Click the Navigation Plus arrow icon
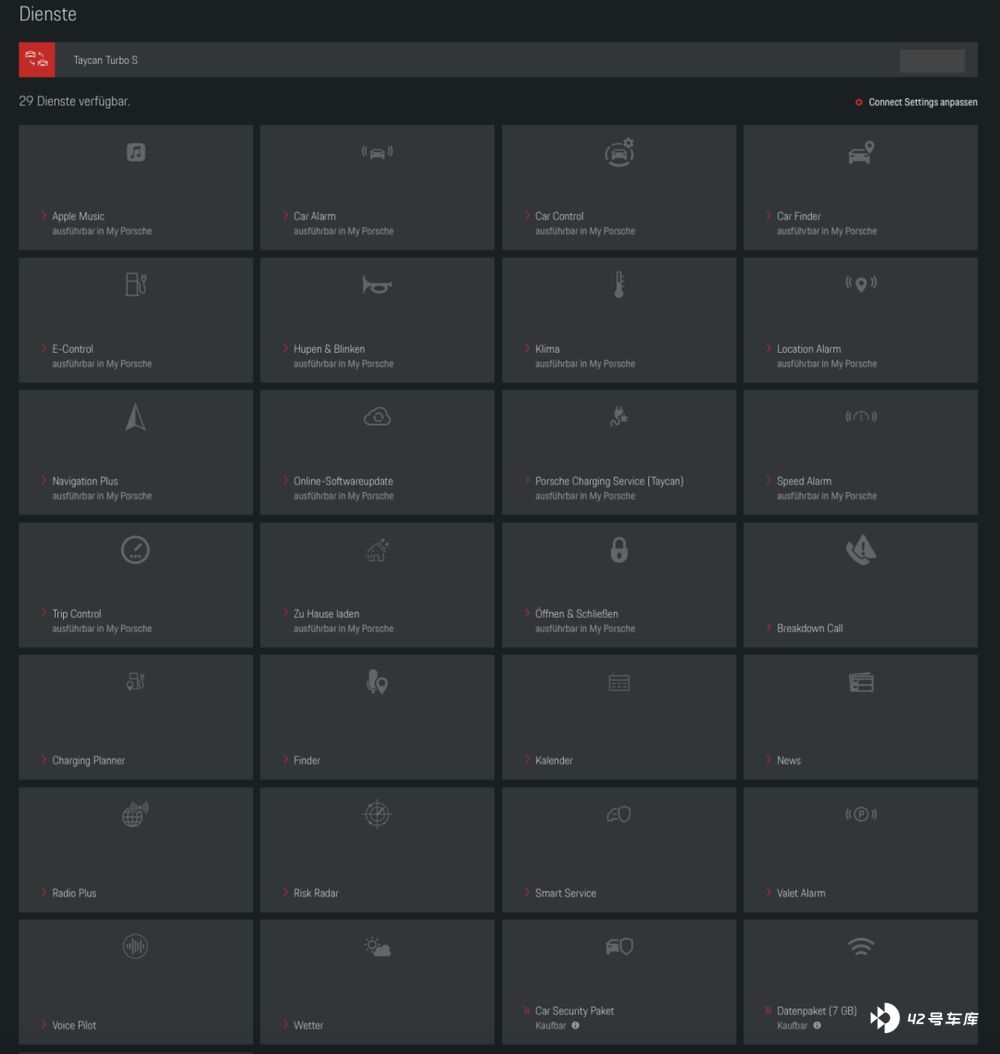 [x=136, y=417]
